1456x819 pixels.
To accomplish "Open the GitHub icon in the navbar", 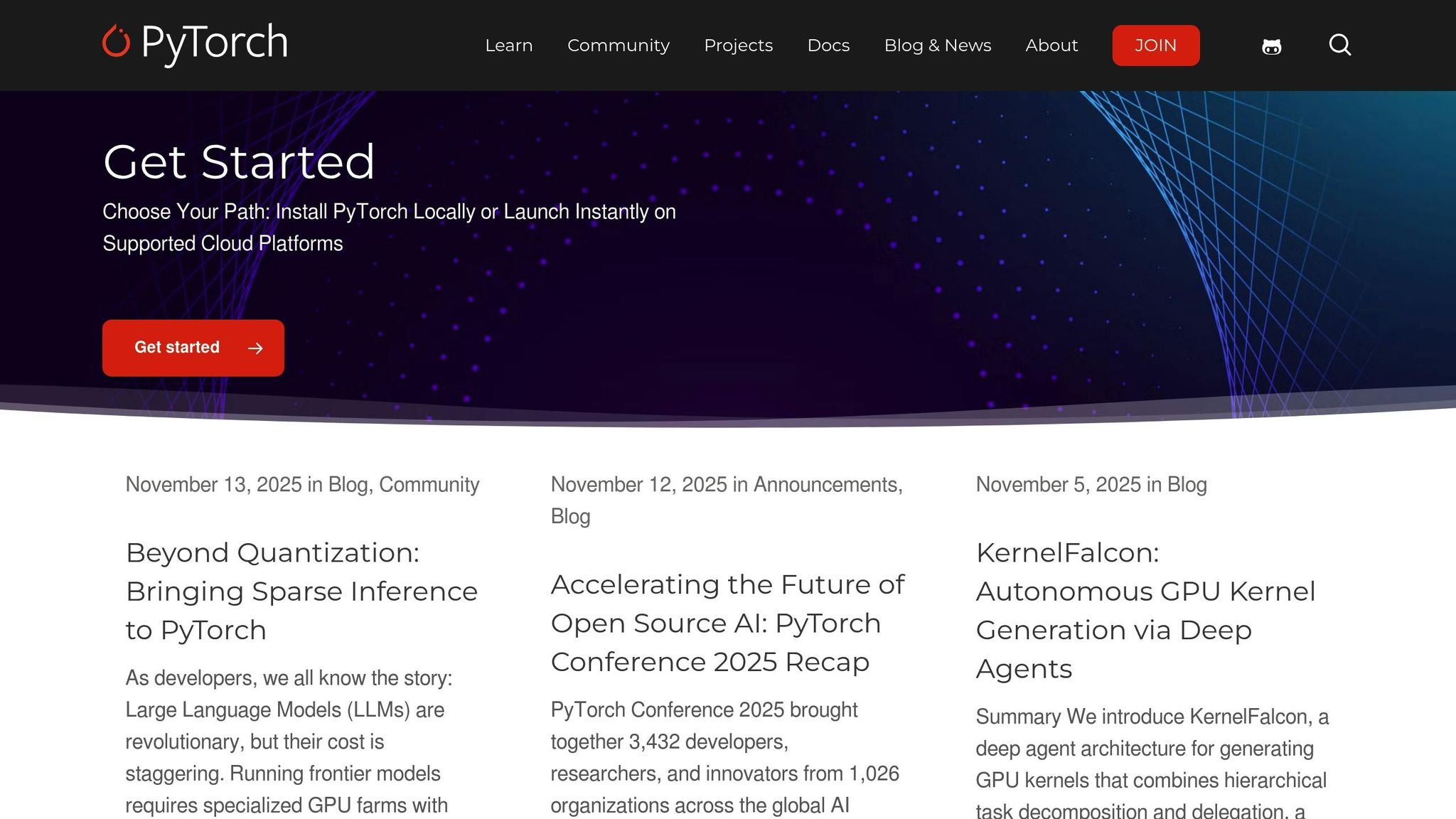I will coord(1271,45).
